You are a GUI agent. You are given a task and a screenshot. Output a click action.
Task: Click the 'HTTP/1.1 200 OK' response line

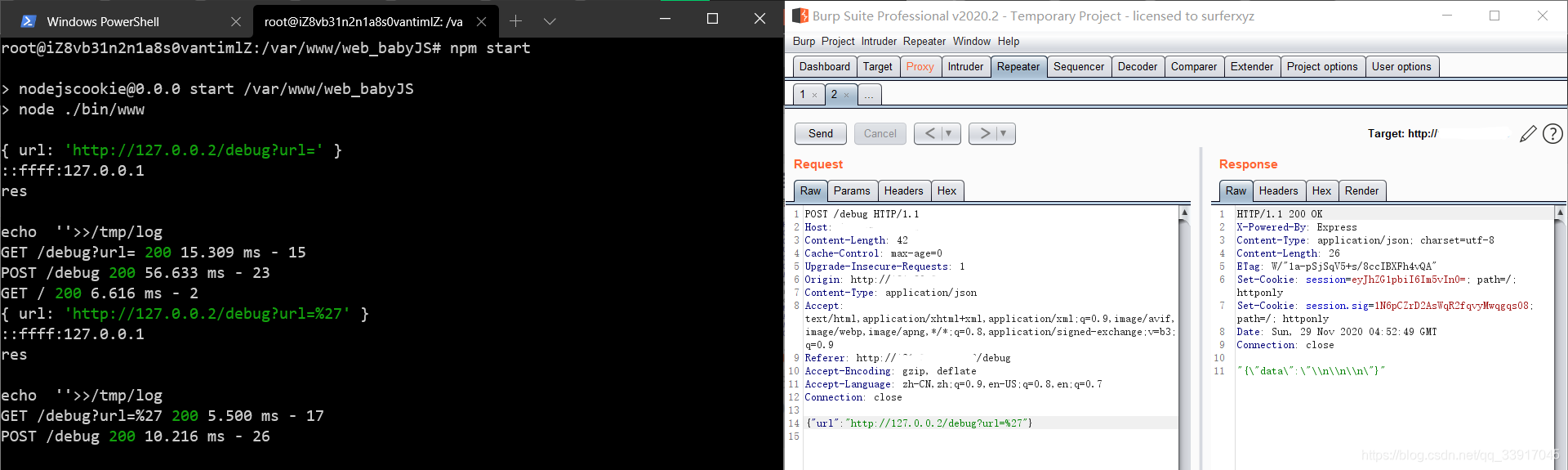tap(1279, 214)
